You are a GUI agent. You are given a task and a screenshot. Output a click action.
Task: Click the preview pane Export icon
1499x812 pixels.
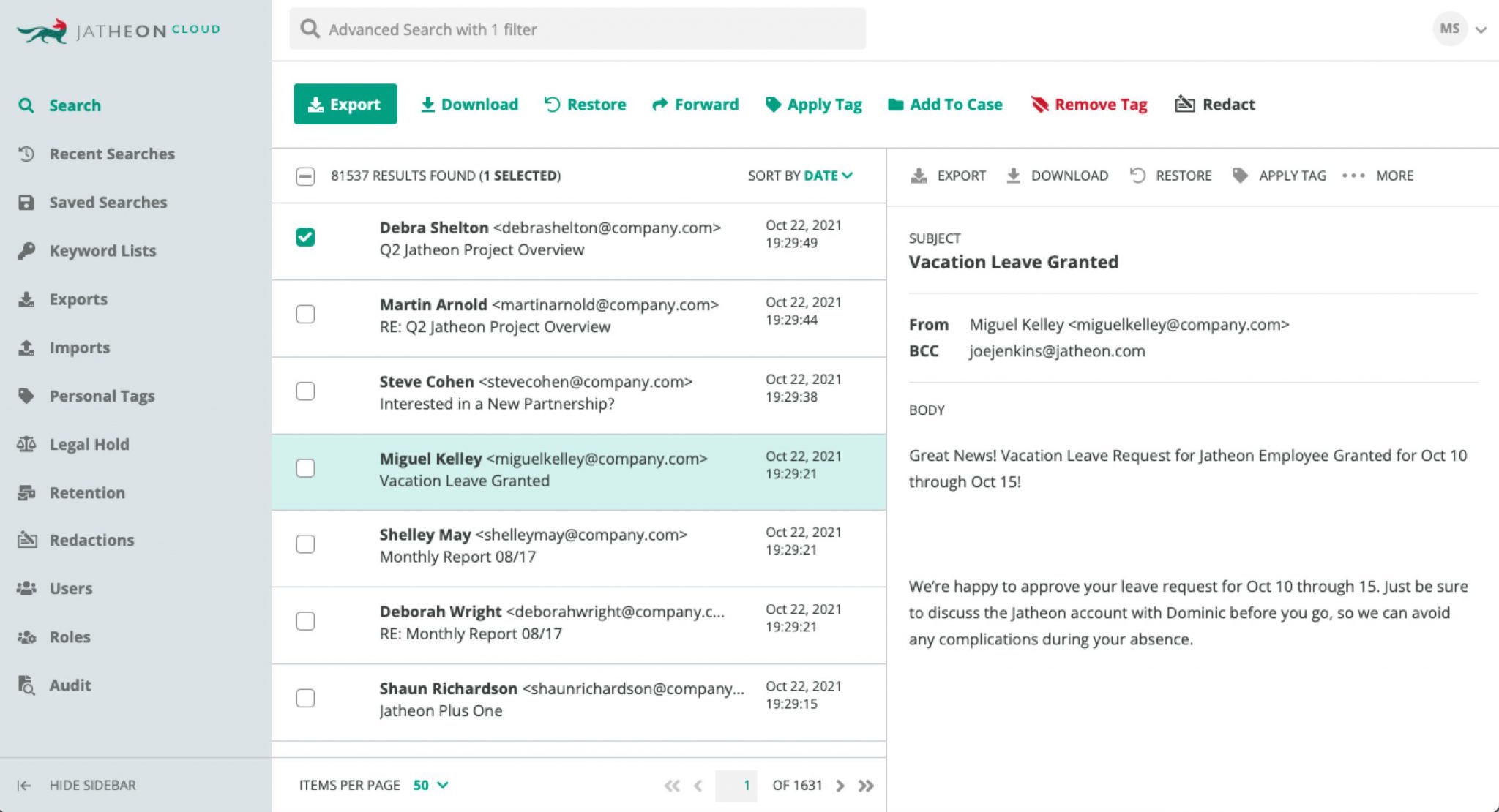[x=919, y=176]
